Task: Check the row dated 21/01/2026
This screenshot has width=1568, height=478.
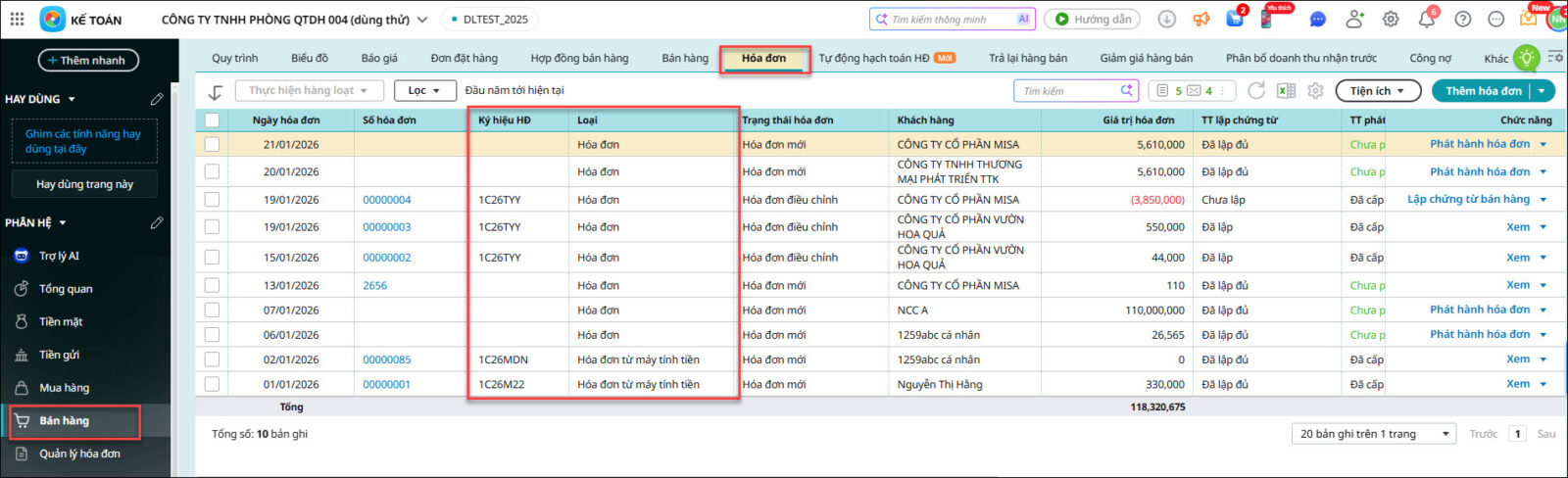Action: pyautogui.click(x=212, y=144)
